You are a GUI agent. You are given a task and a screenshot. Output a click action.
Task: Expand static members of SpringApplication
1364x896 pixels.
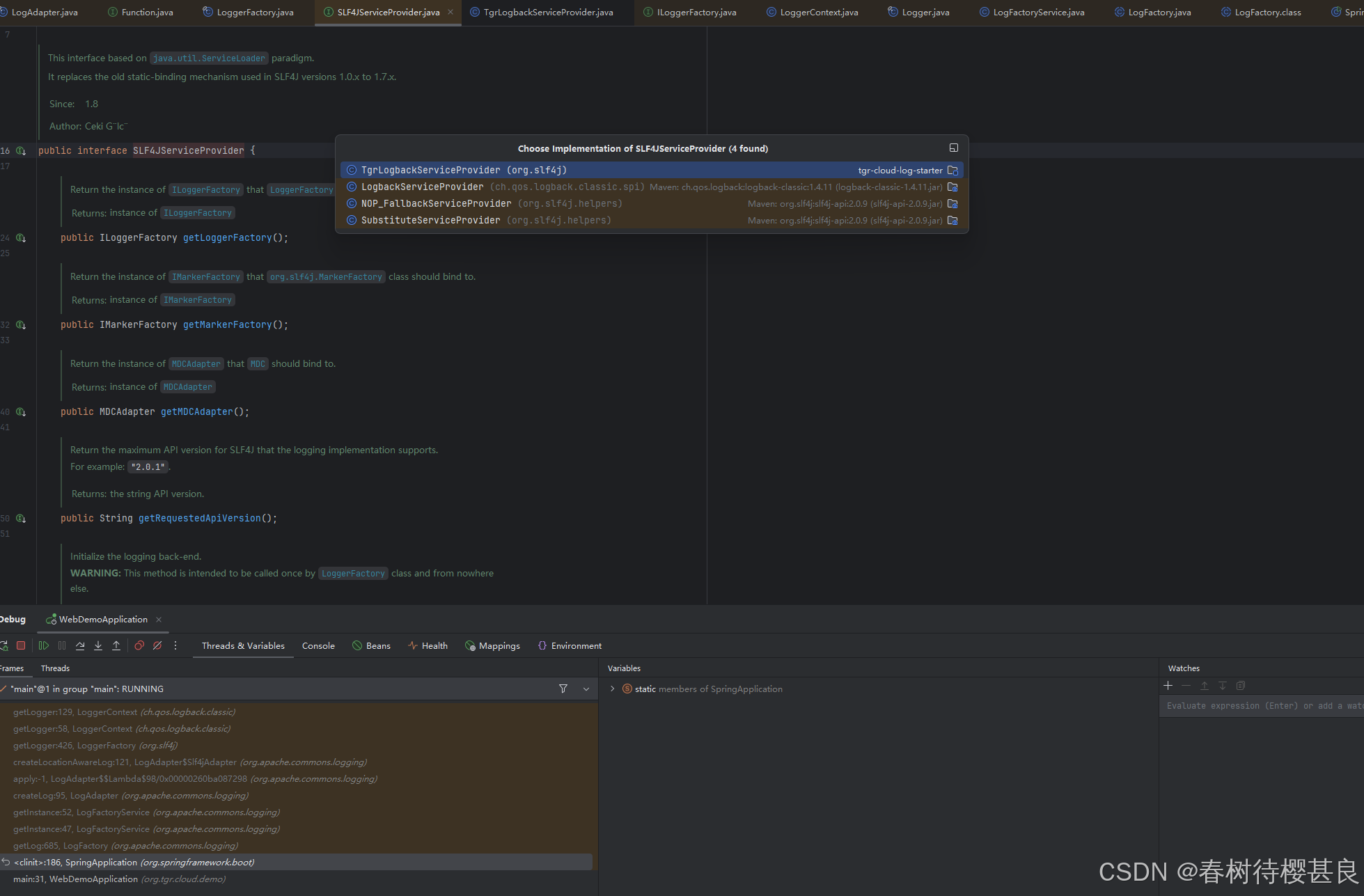(613, 689)
